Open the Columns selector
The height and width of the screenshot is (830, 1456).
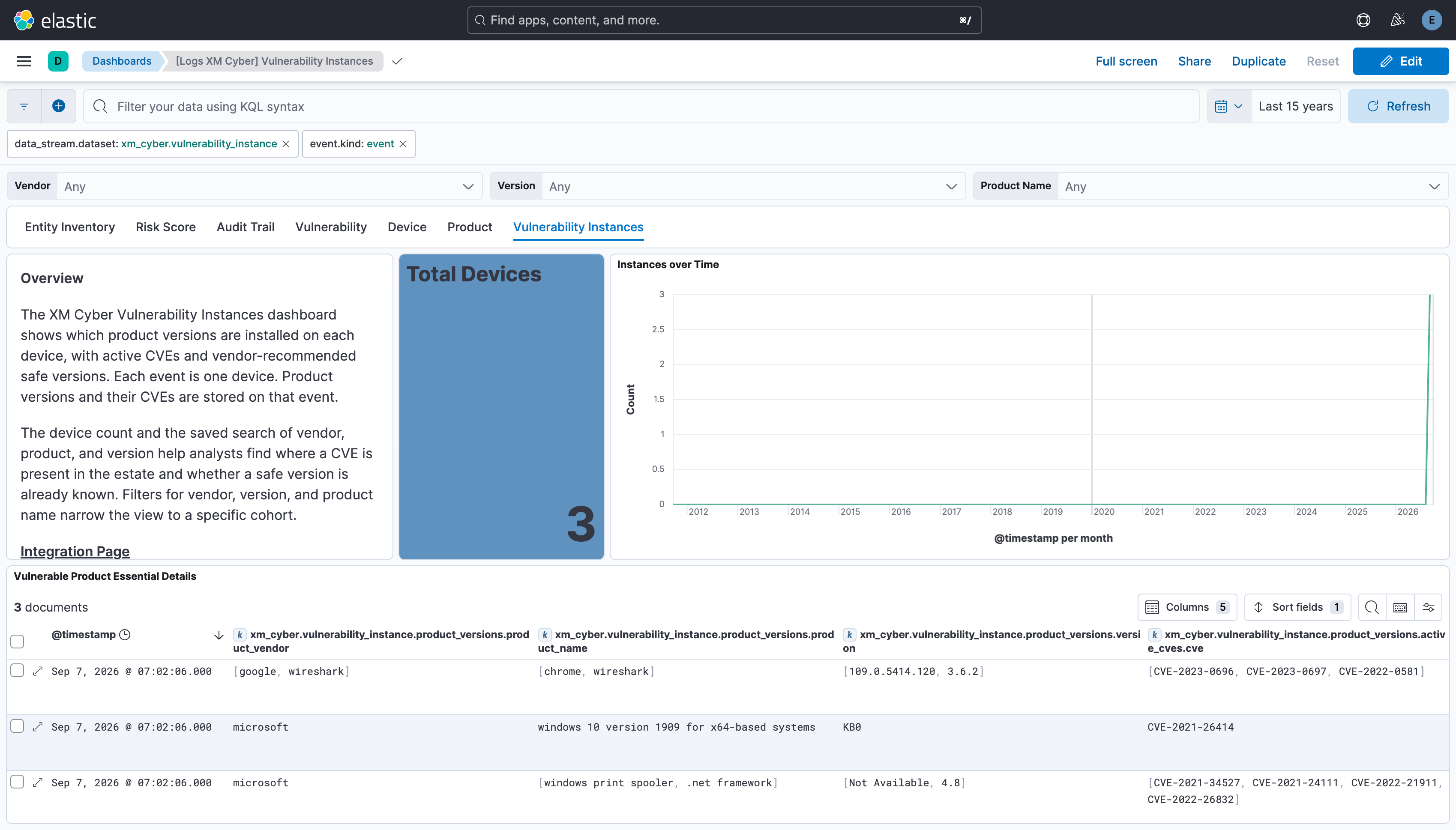[x=1187, y=607]
